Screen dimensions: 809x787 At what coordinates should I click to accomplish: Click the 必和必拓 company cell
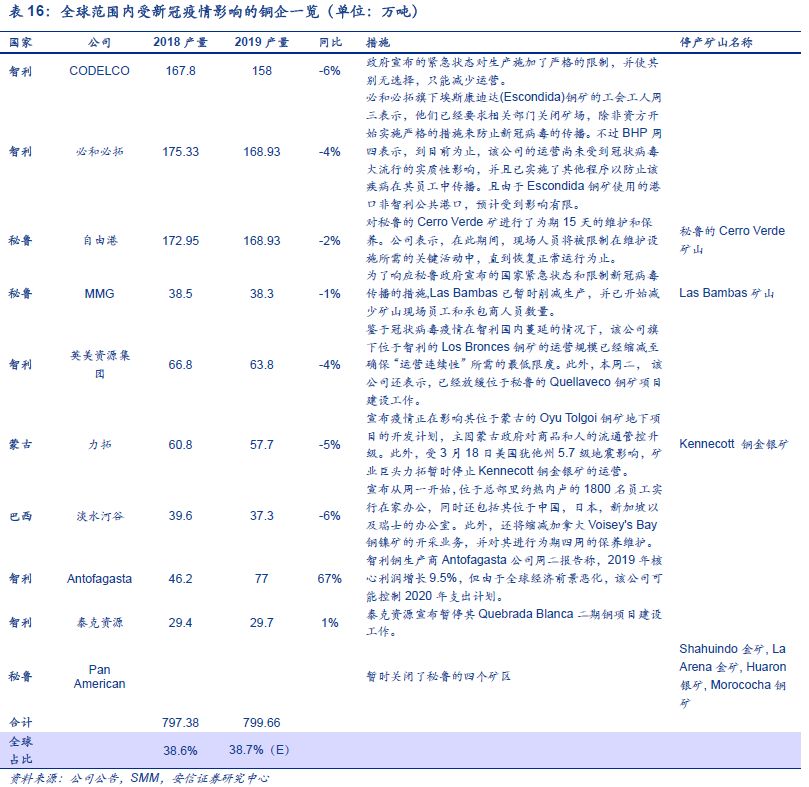point(99,152)
